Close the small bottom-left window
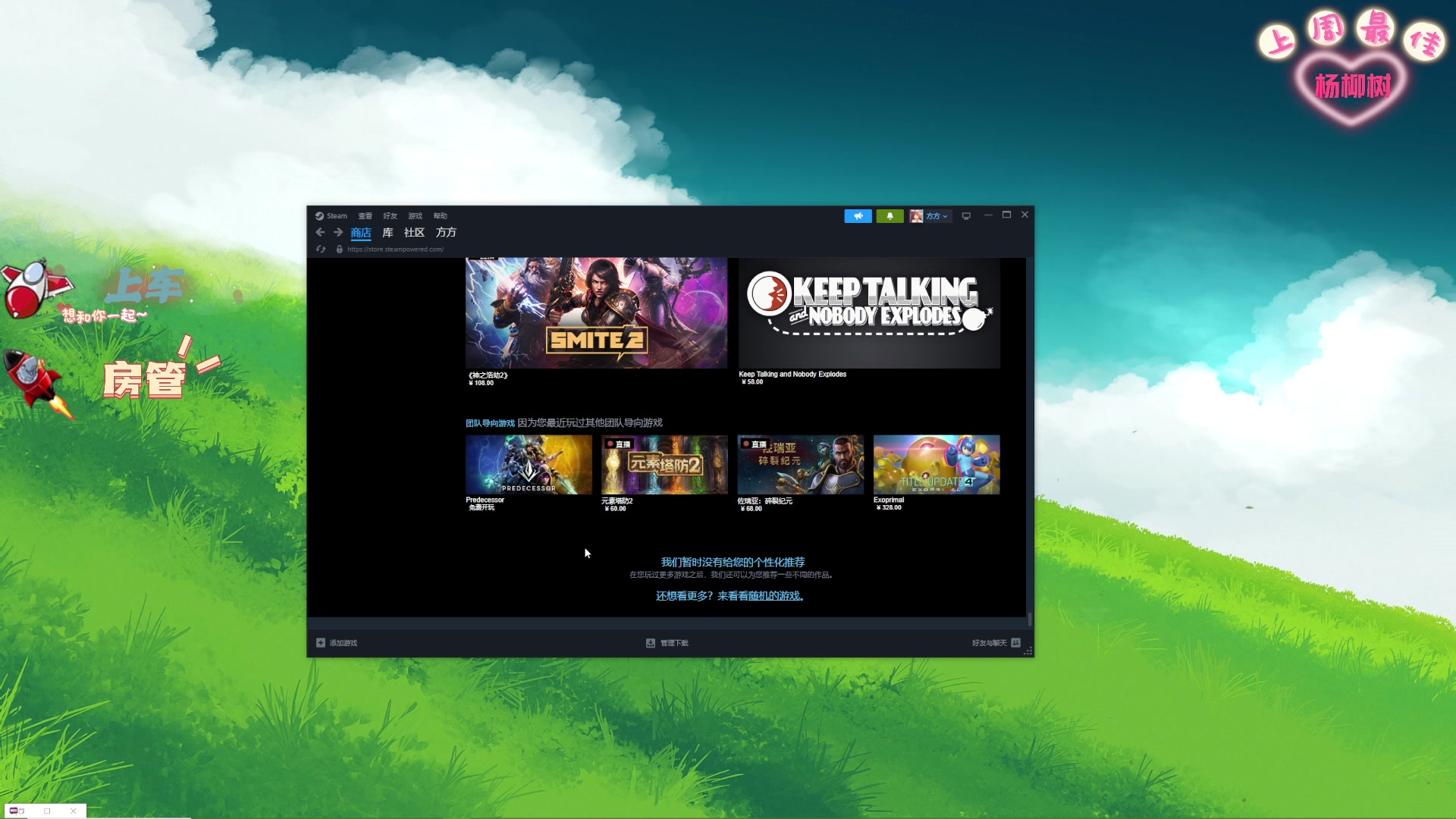Screen dimensions: 1456x819 pos(74,811)
